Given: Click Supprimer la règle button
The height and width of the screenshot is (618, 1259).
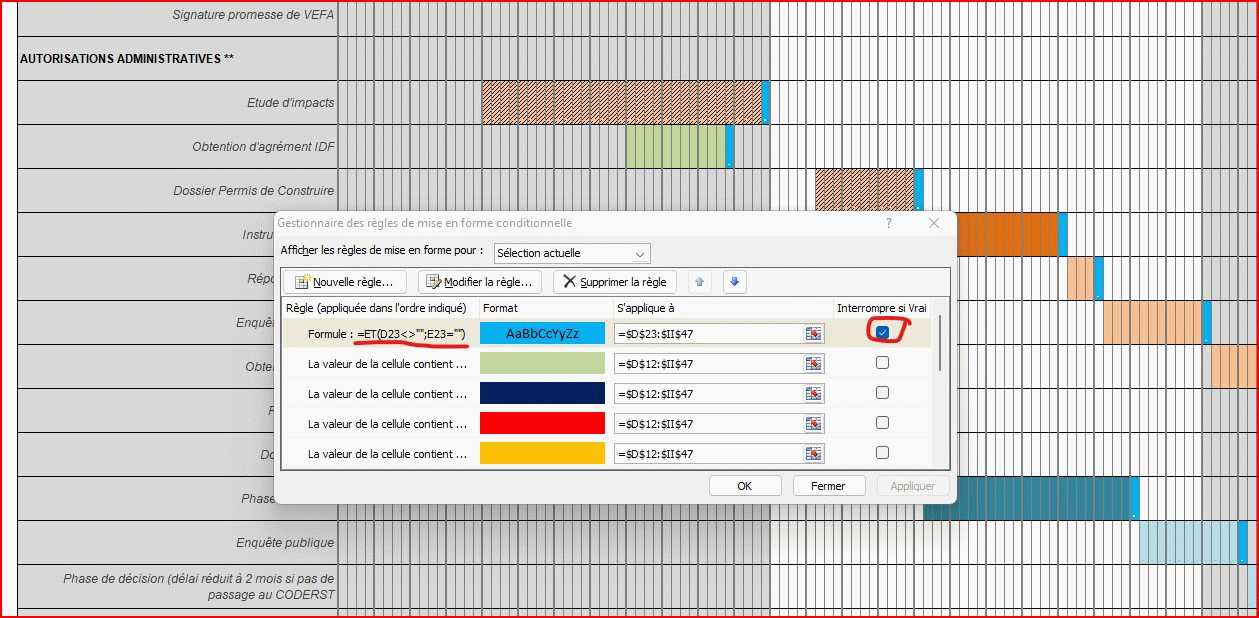Looking at the screenshot, I should [x=615, y=282].
